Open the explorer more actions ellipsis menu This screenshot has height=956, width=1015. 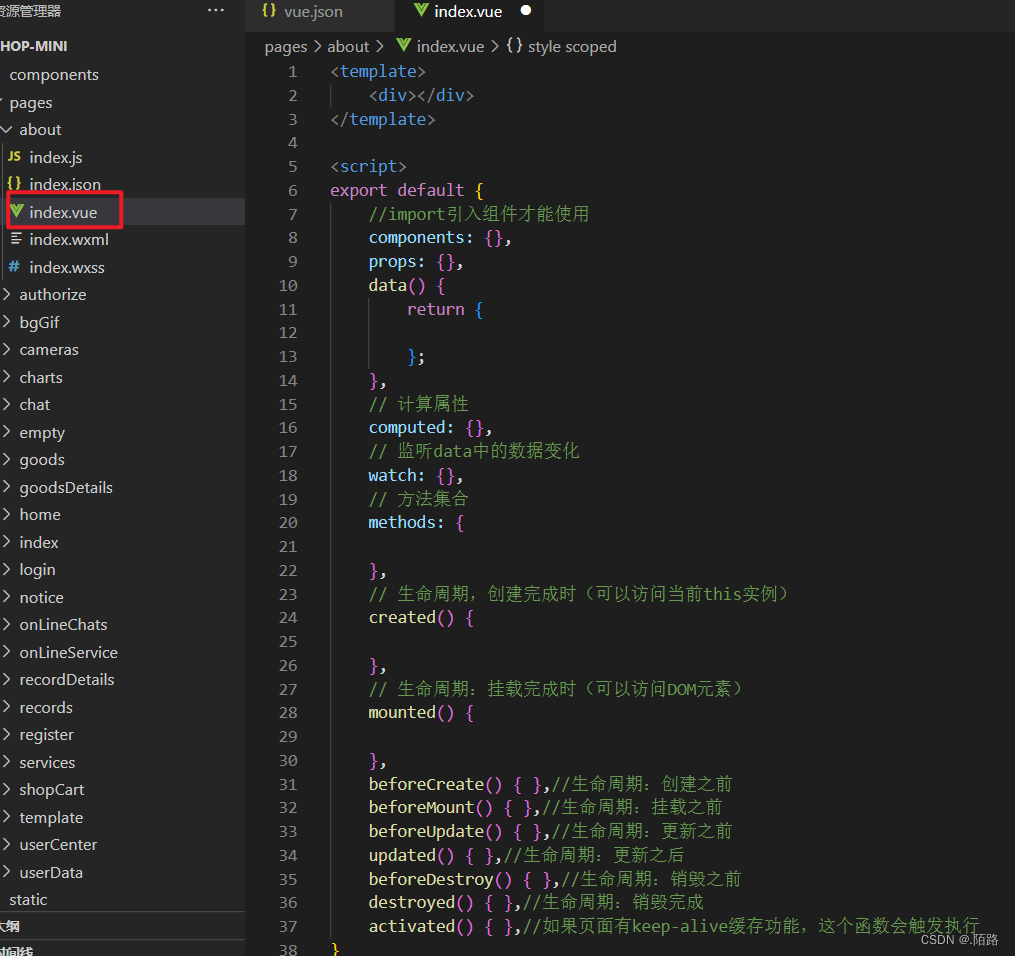(216, 10)
